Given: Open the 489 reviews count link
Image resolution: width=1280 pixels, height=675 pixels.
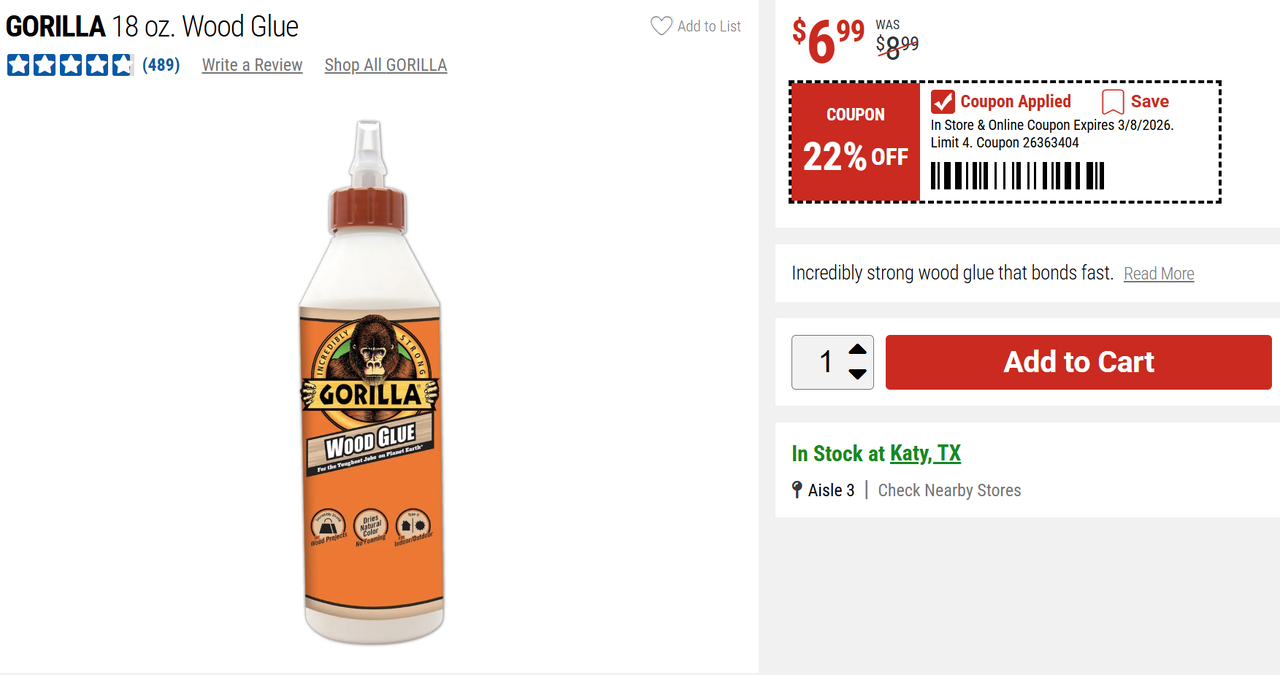Looking at the screenshot, I should 161,65.
